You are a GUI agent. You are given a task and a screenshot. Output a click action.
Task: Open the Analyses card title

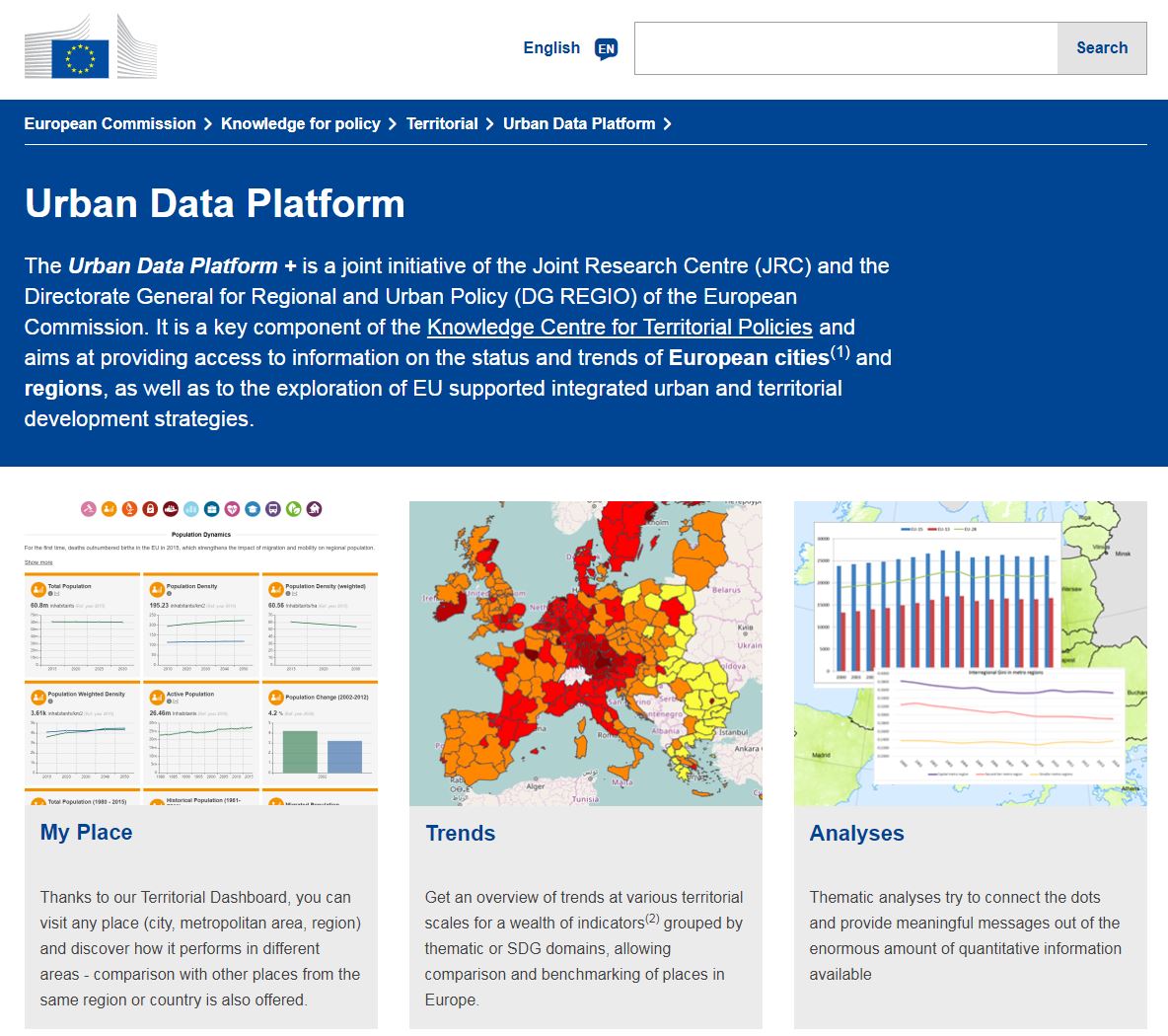point(856,833)
